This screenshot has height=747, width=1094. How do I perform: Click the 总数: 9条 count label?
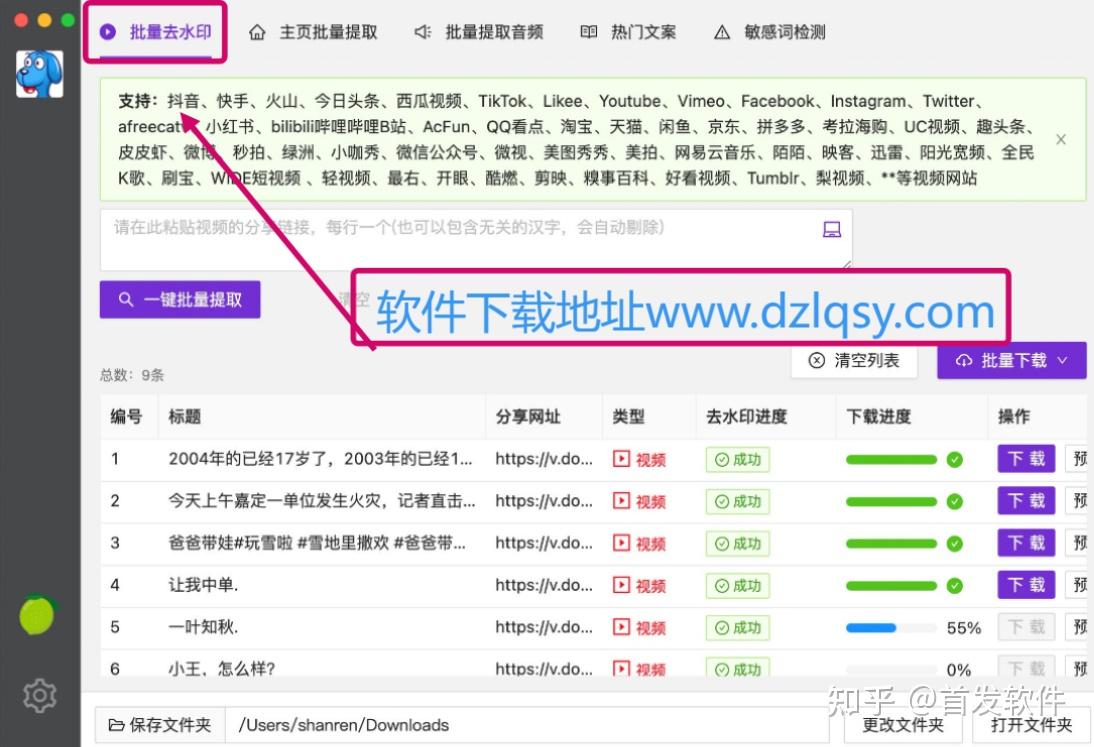tap(132, 375)
